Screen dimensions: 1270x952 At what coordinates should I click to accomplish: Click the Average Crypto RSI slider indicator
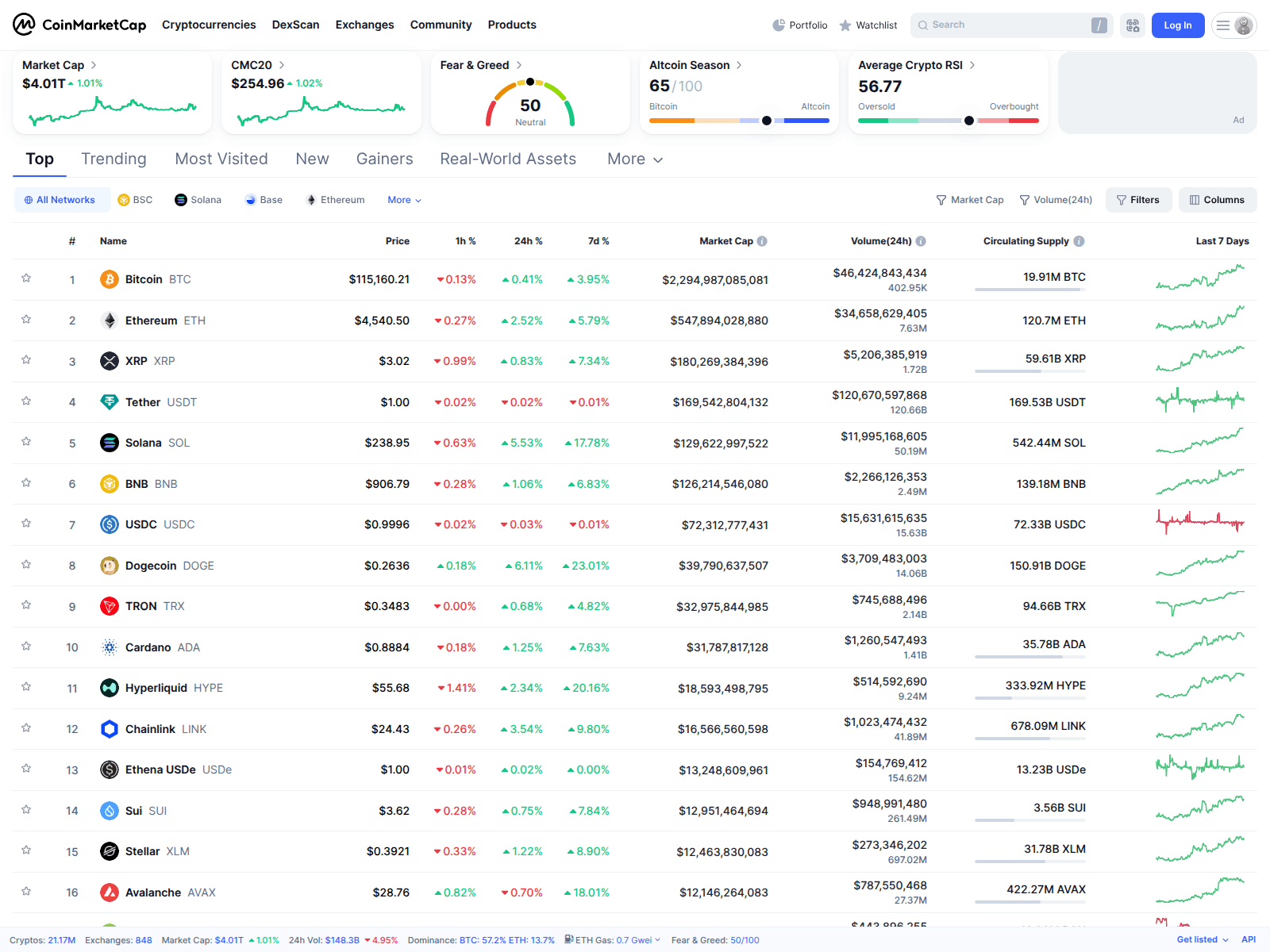(x=969, y=121)
